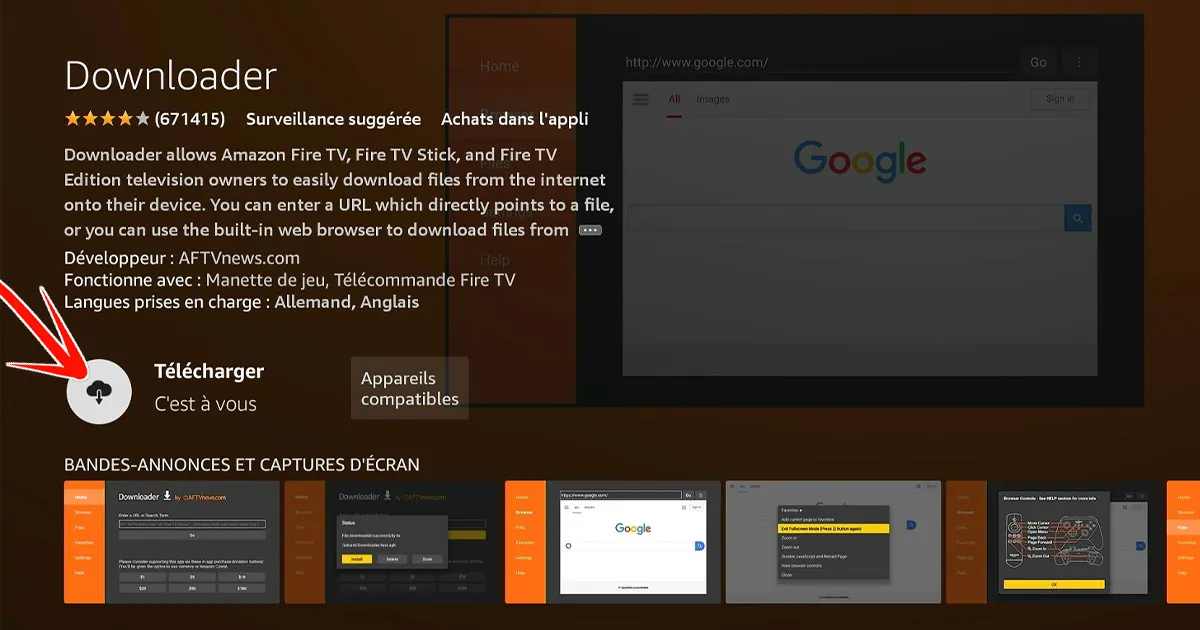Click the cloud download icon
The width and height of the screenshot is (1200, 630).
tap(100, 390)
